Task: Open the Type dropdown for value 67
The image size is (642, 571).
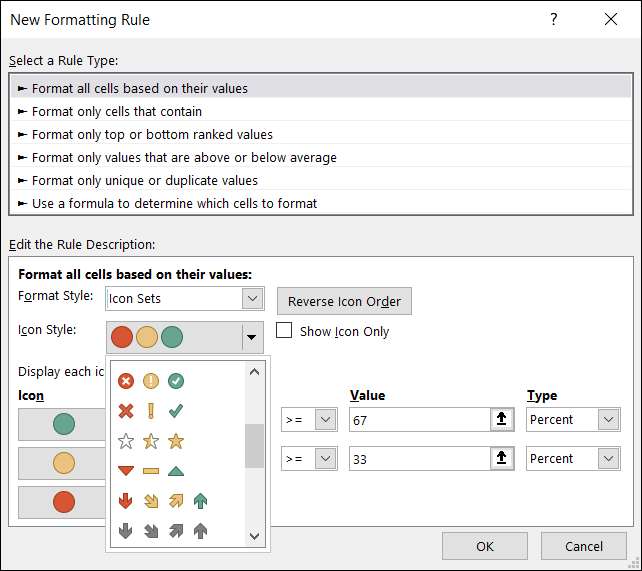Action: click(x=609, y=420)
